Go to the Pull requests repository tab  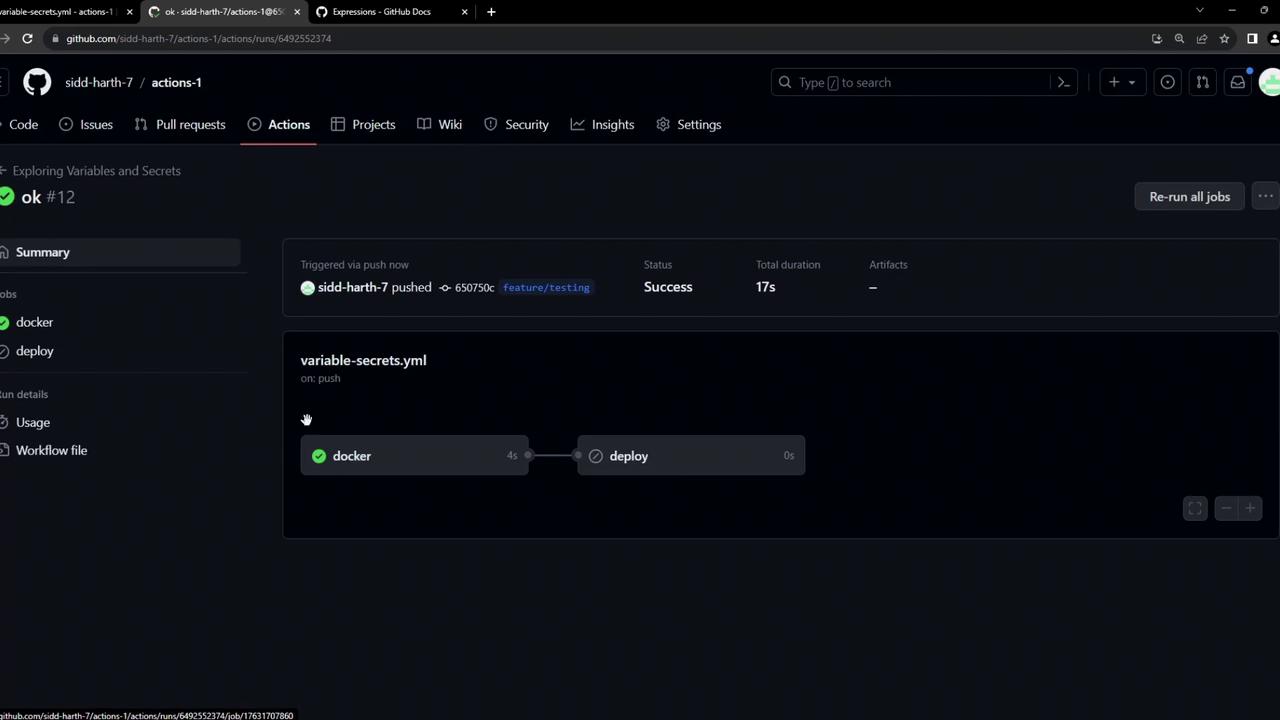[x=180, y=124]
